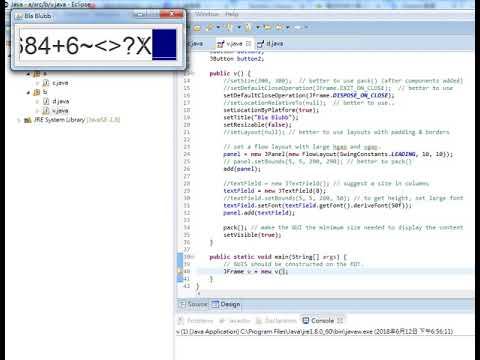
Task: Click code line setTitle("Bla Blubb")
Action: (x=261, y=117)
